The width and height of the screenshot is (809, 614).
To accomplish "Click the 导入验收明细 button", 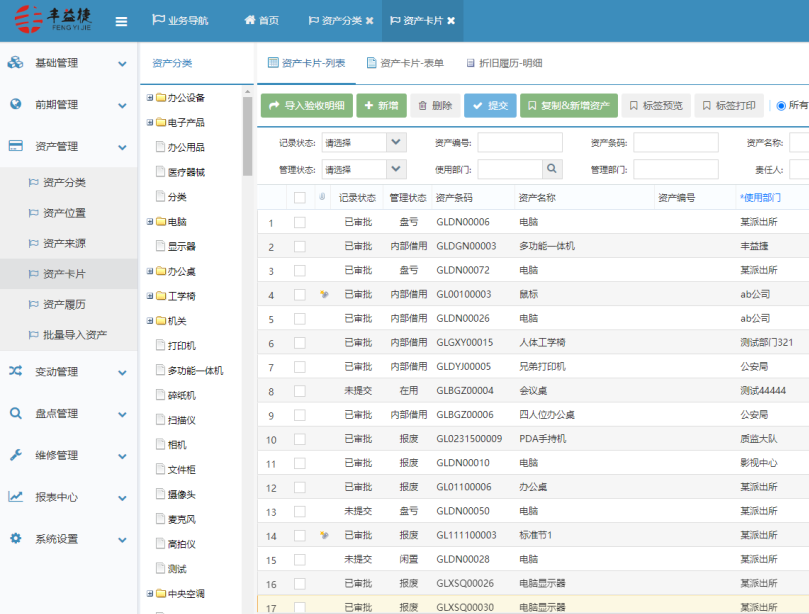I will click(x=307, y=105).
